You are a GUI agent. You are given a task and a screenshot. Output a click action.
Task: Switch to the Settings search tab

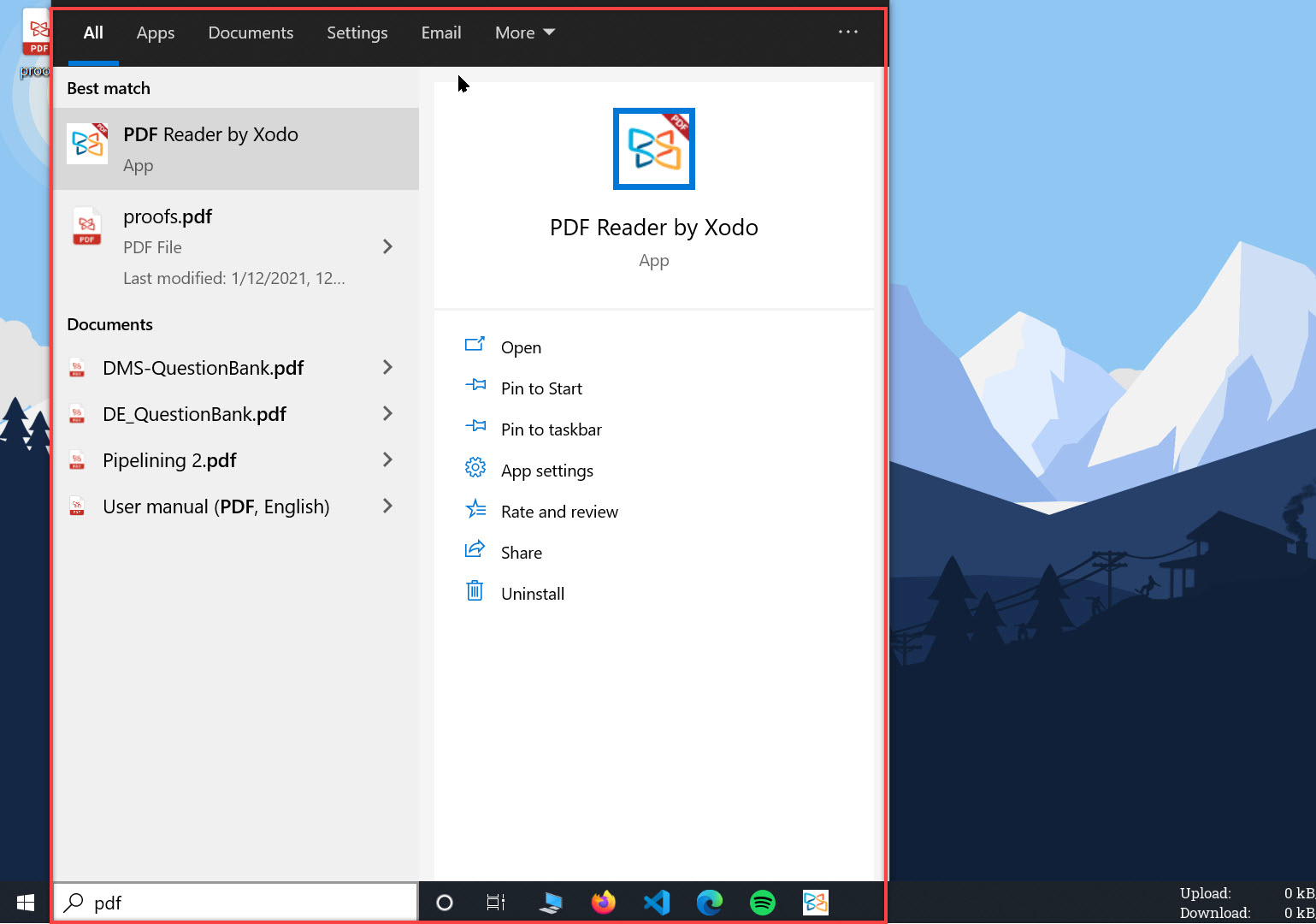357,33
